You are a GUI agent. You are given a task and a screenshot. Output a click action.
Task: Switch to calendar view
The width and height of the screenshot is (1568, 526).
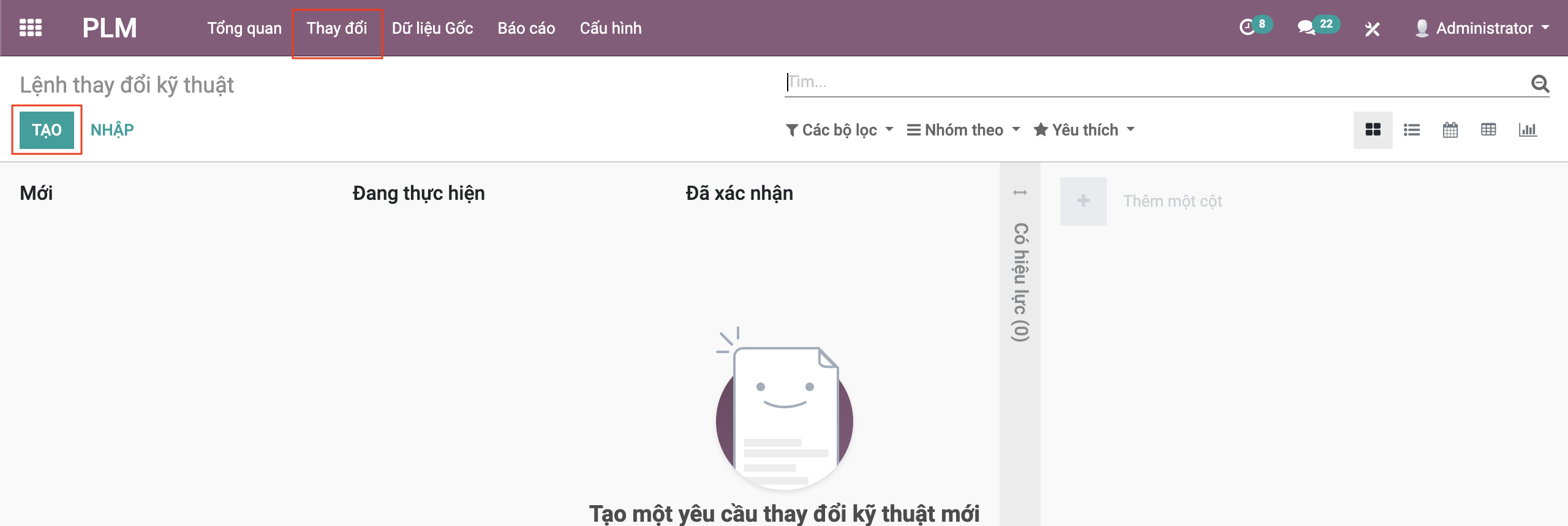pos(1450,130)
